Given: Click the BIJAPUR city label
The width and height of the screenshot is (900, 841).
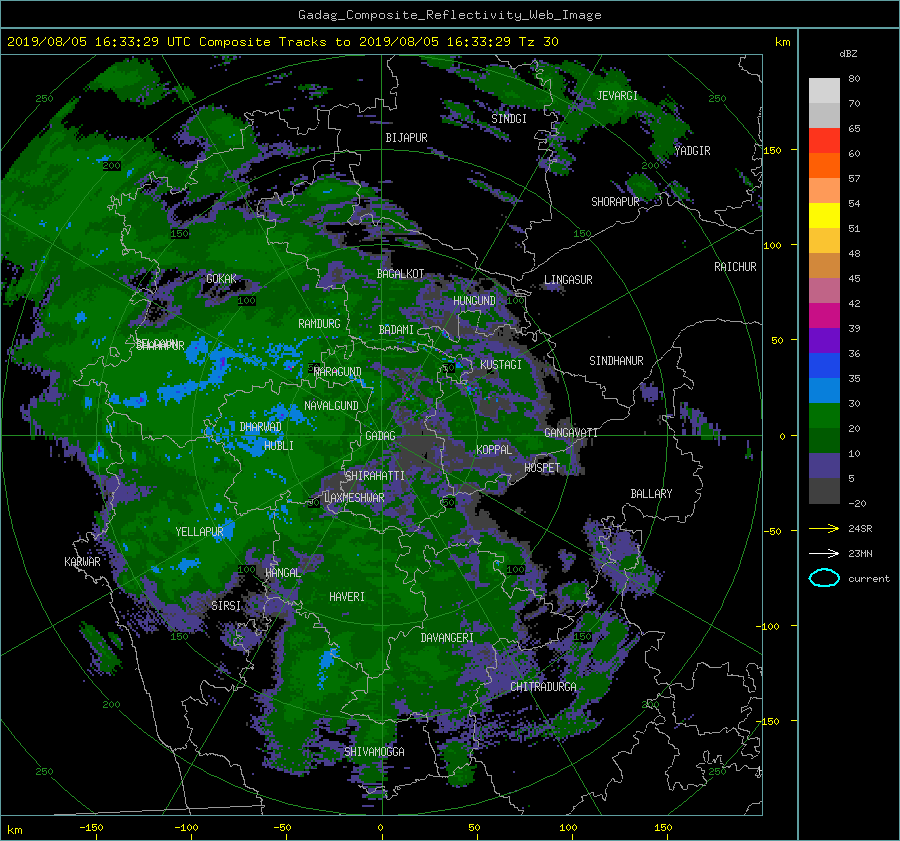Looking at the screenshot, I should click(406, 138).
